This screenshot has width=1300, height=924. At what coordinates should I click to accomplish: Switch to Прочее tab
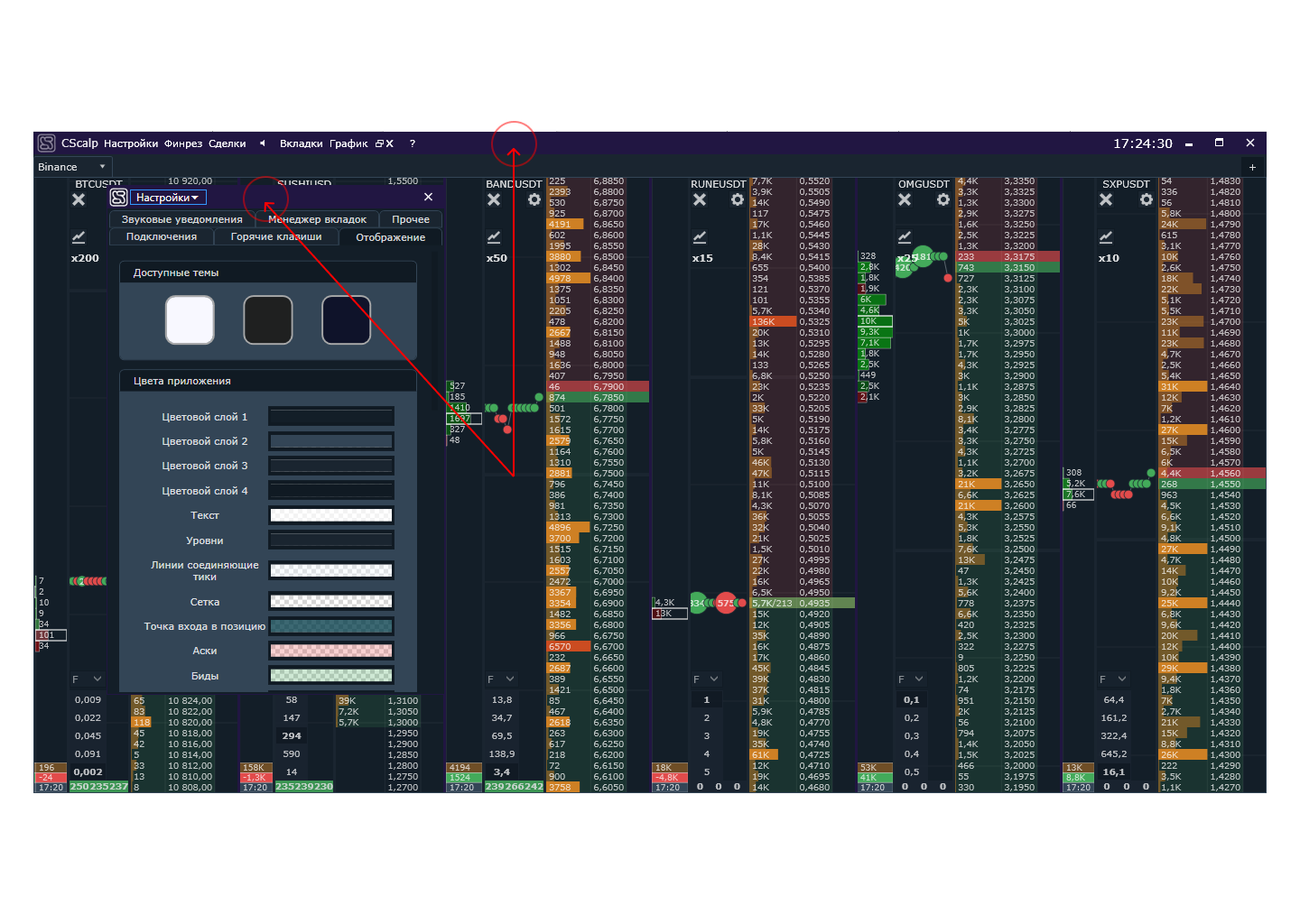click(411, 219)
